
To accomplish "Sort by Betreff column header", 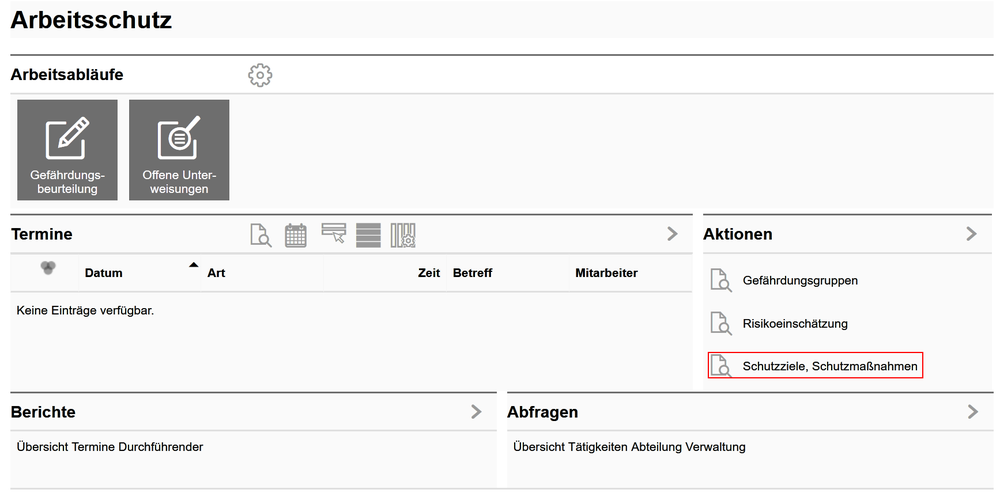I will 473,273.
